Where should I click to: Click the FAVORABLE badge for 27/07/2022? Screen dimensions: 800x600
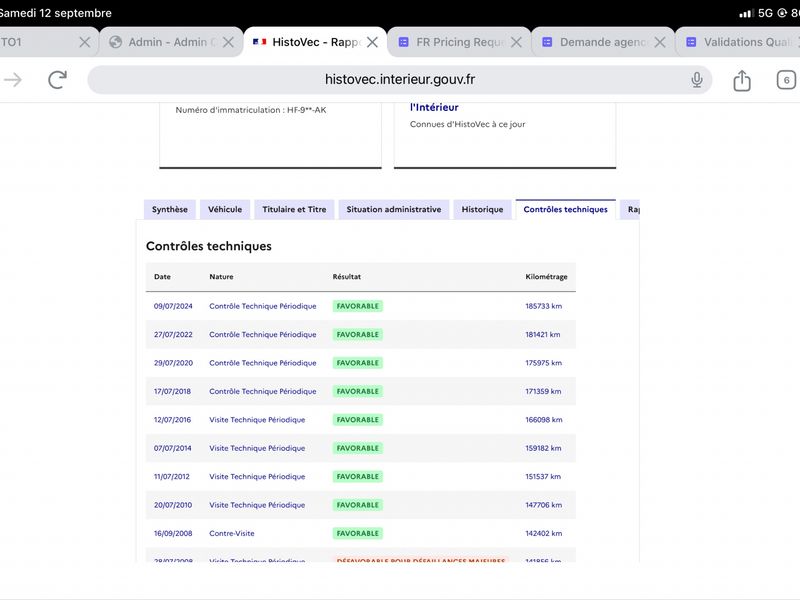(x=358, y=335)
